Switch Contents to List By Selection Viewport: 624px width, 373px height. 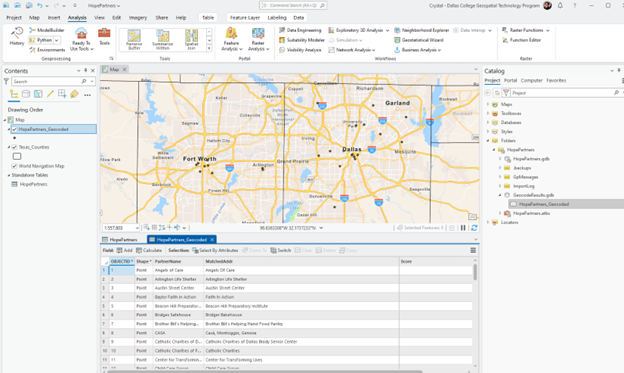38,94
